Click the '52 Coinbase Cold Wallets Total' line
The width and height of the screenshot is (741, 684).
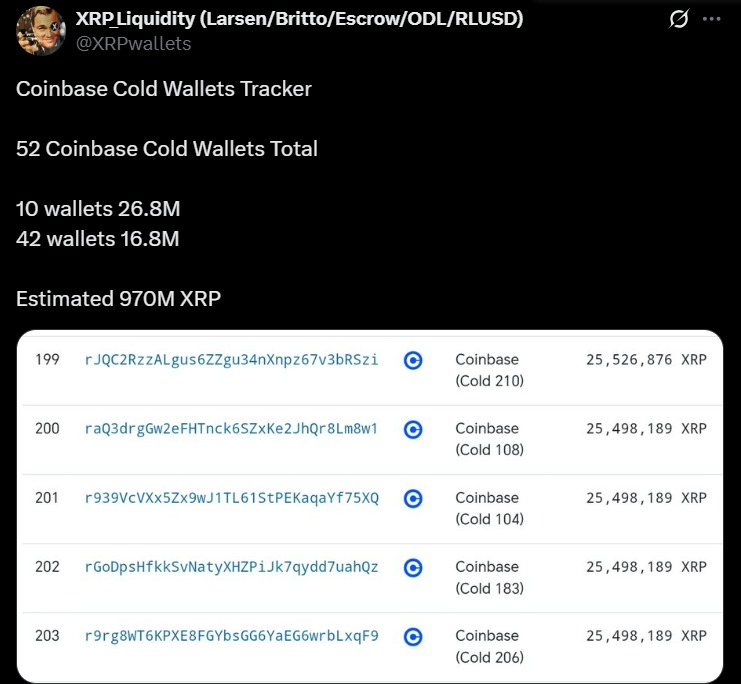tap(167, 149)
